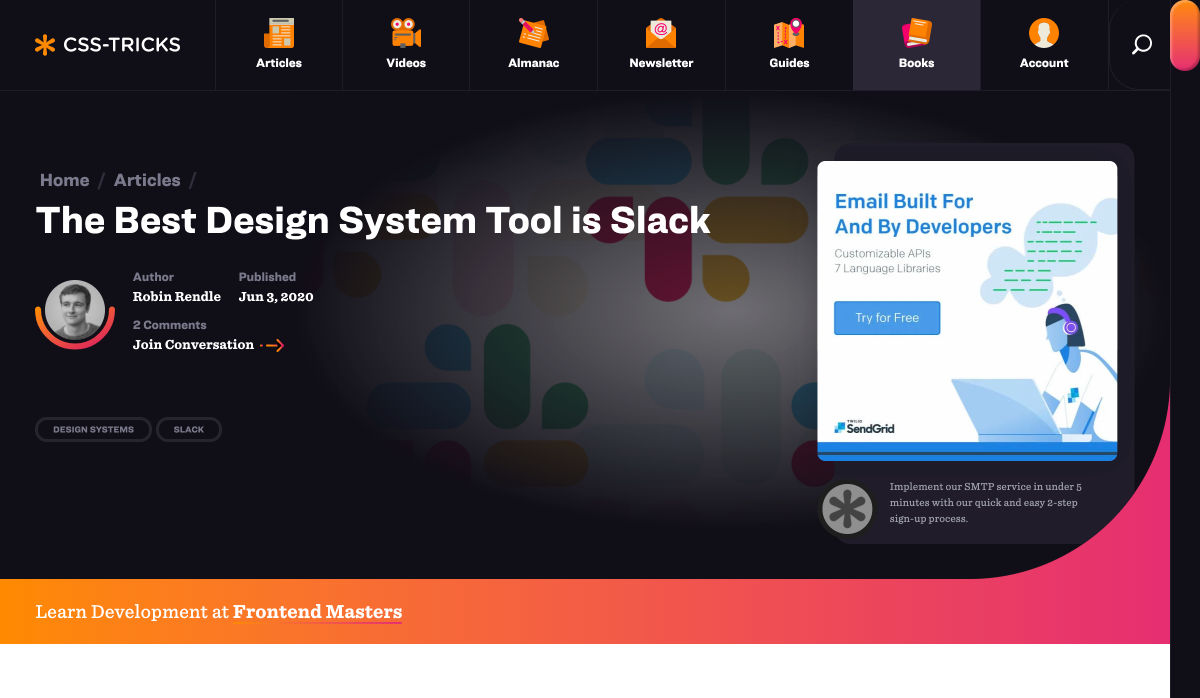The image size is (1200, 698).
Task: Navigate to Articles breadcrumb link
Action: (147, 180)
